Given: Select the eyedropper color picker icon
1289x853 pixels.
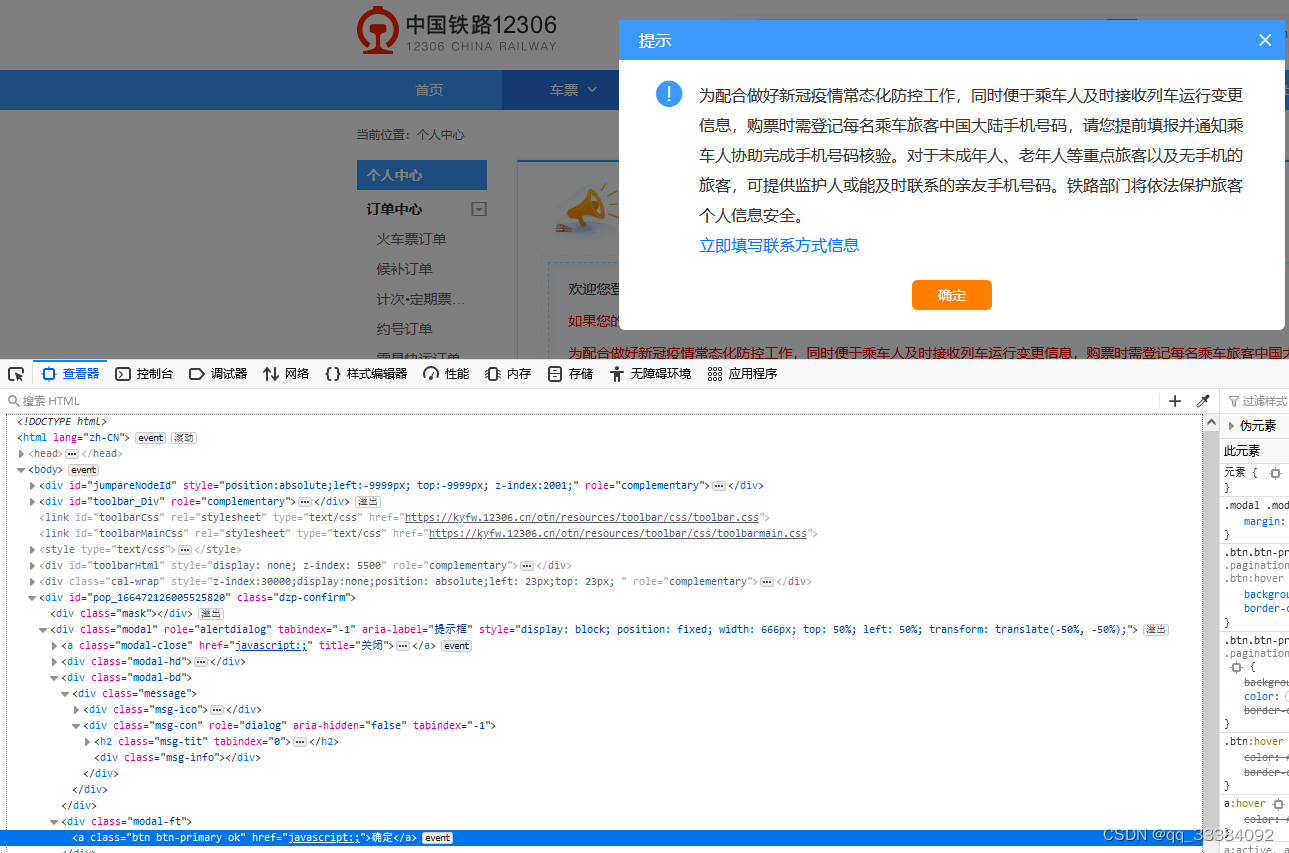Looking at the screenshot, I should tap(1203, 401).
